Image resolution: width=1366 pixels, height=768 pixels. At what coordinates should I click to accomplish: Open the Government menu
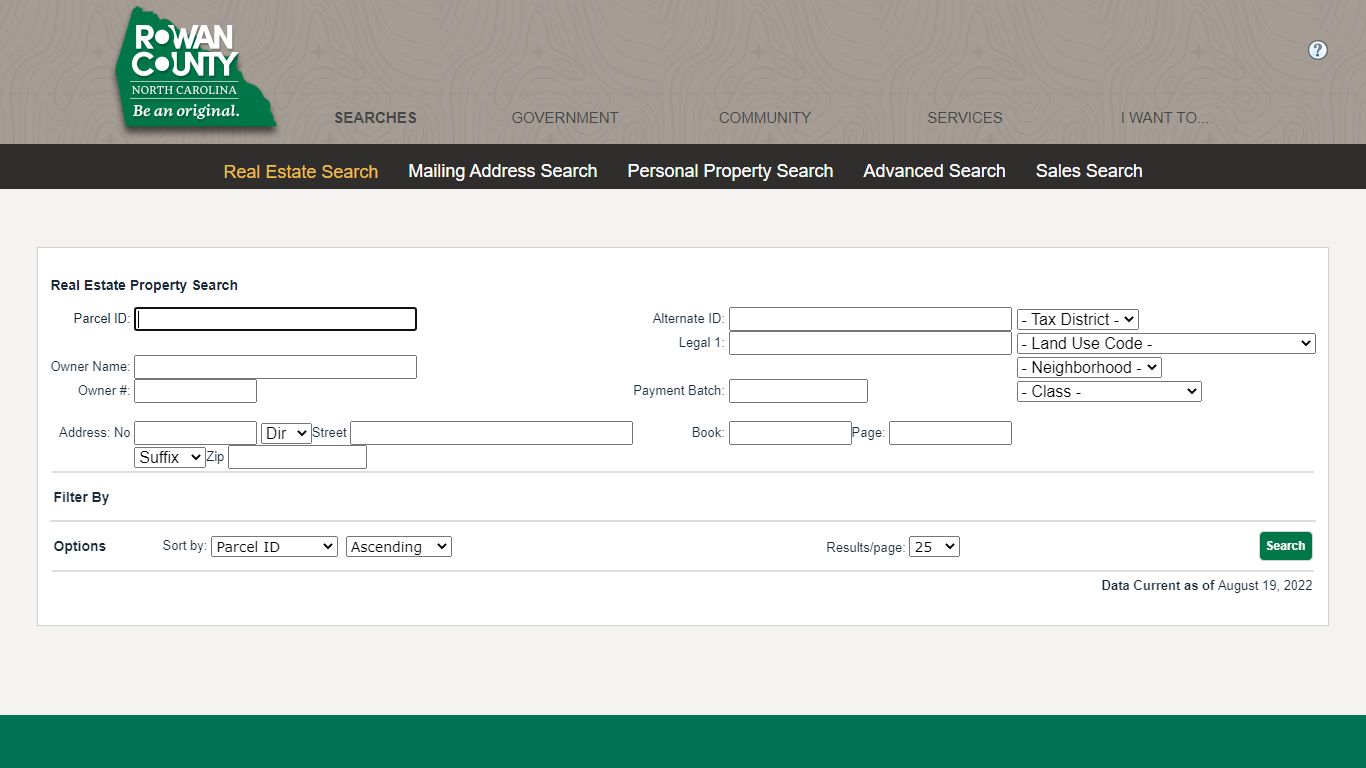pyautogui.click(x=565, y=118)
